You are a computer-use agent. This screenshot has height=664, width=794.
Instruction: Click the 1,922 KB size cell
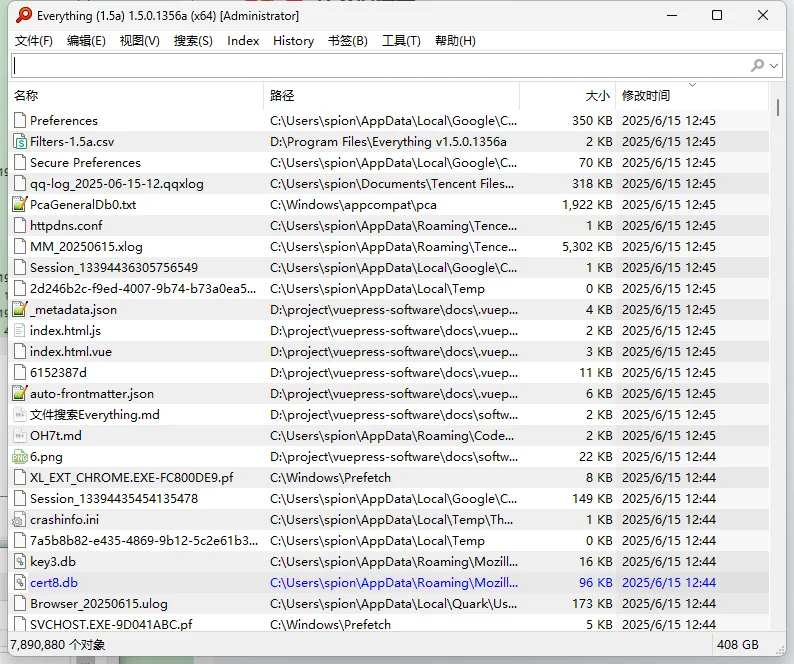587,205
